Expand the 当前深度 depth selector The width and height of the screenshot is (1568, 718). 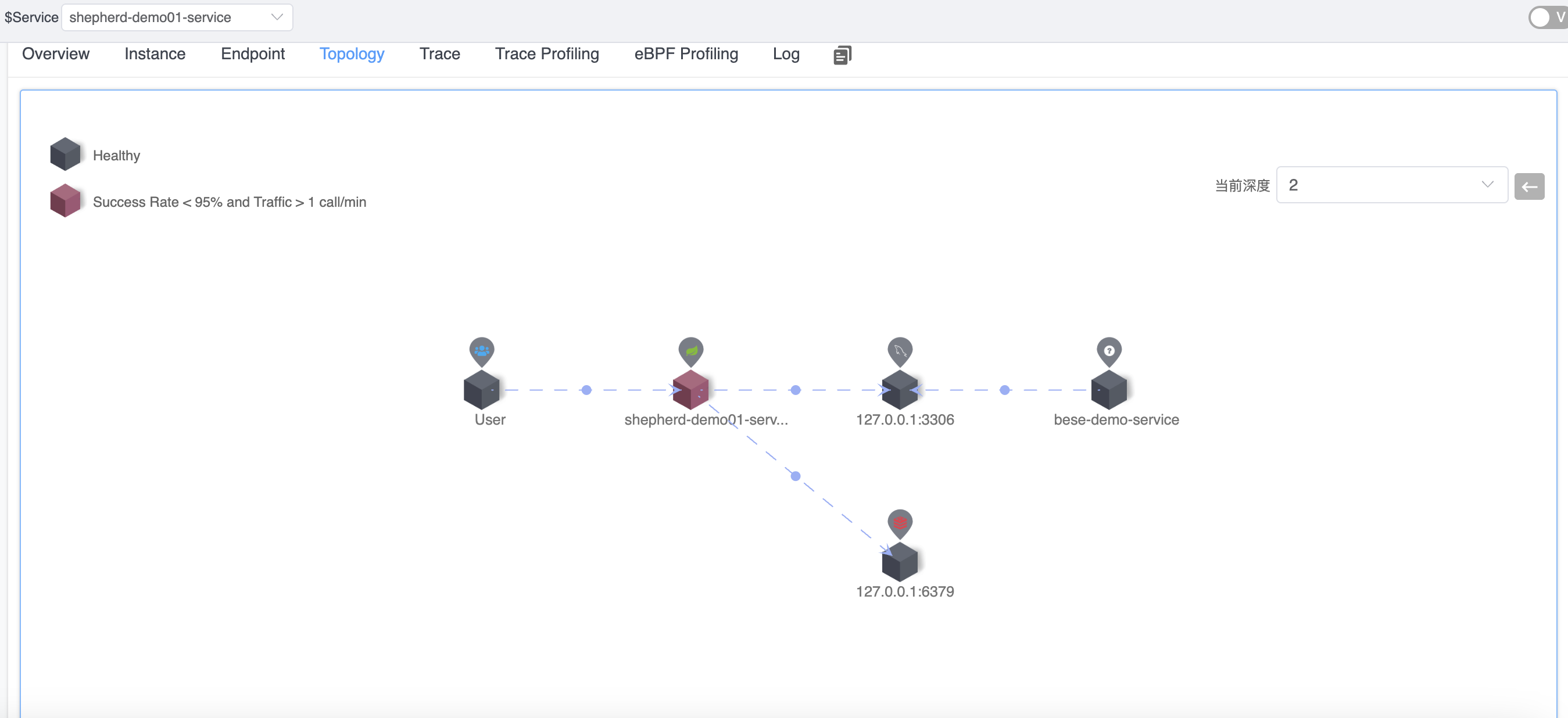coord(1391,185)
